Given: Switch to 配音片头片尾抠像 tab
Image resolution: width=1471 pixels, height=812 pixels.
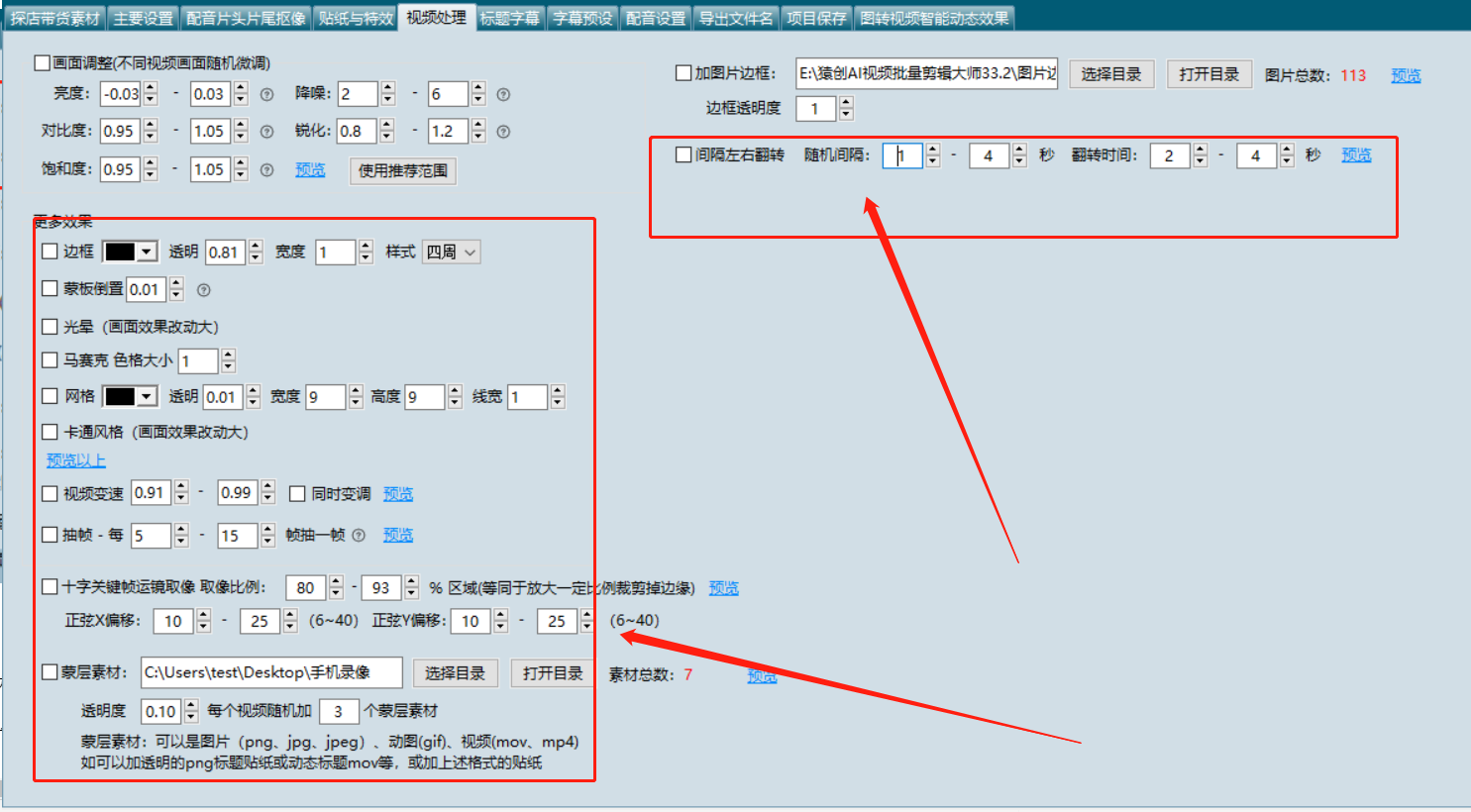Looking at the screenshot, I should point(246,19).
